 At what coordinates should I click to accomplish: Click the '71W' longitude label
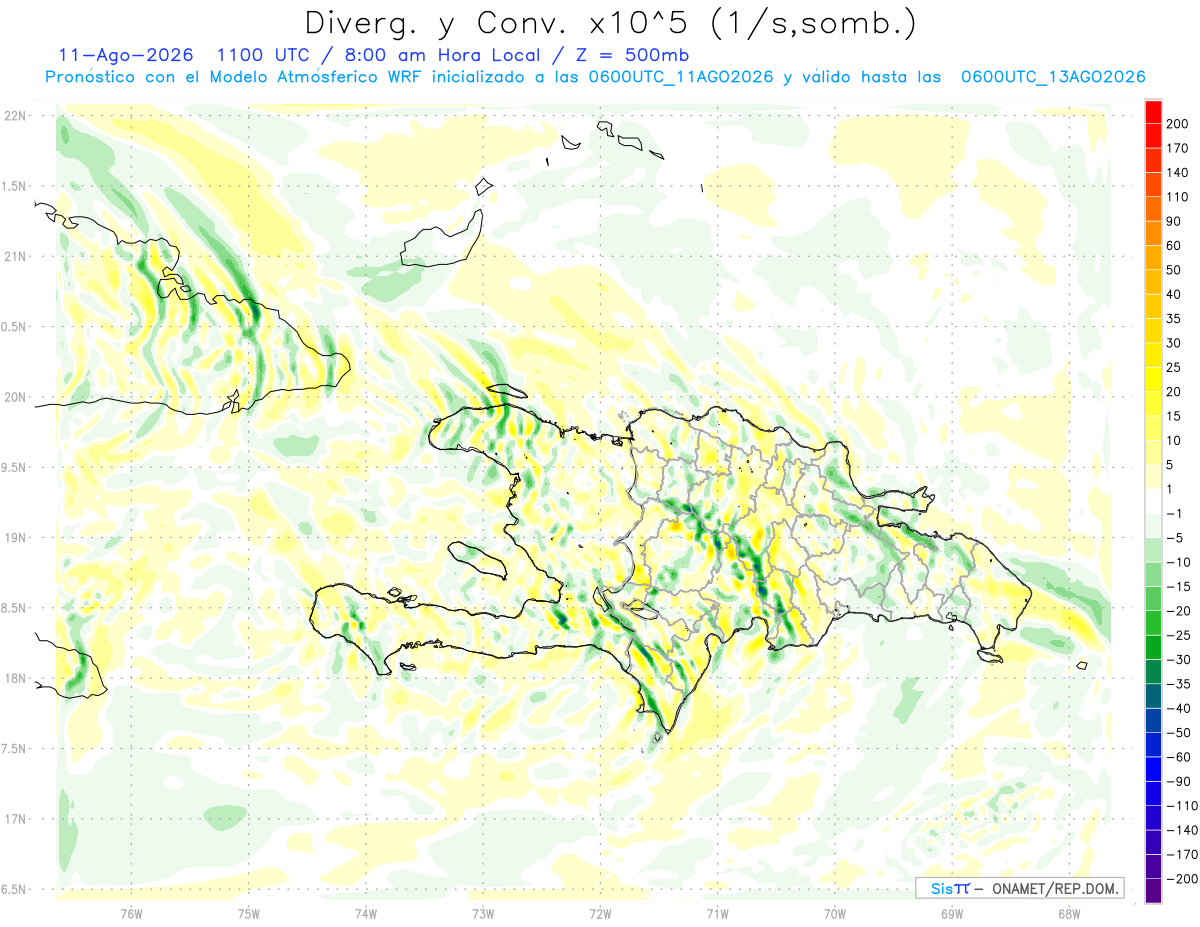717,913
